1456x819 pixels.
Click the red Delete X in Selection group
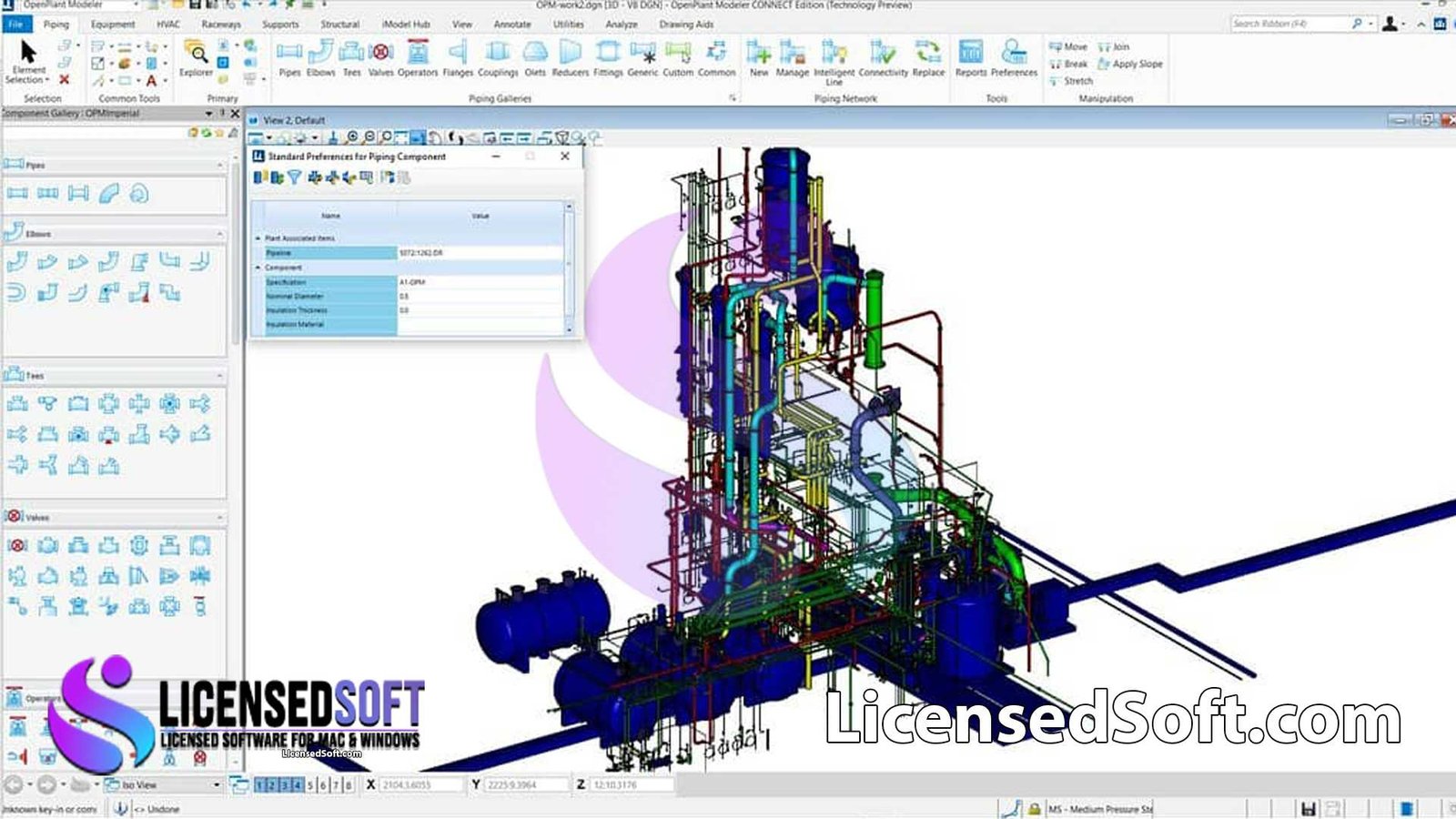(x=65, y=80)
